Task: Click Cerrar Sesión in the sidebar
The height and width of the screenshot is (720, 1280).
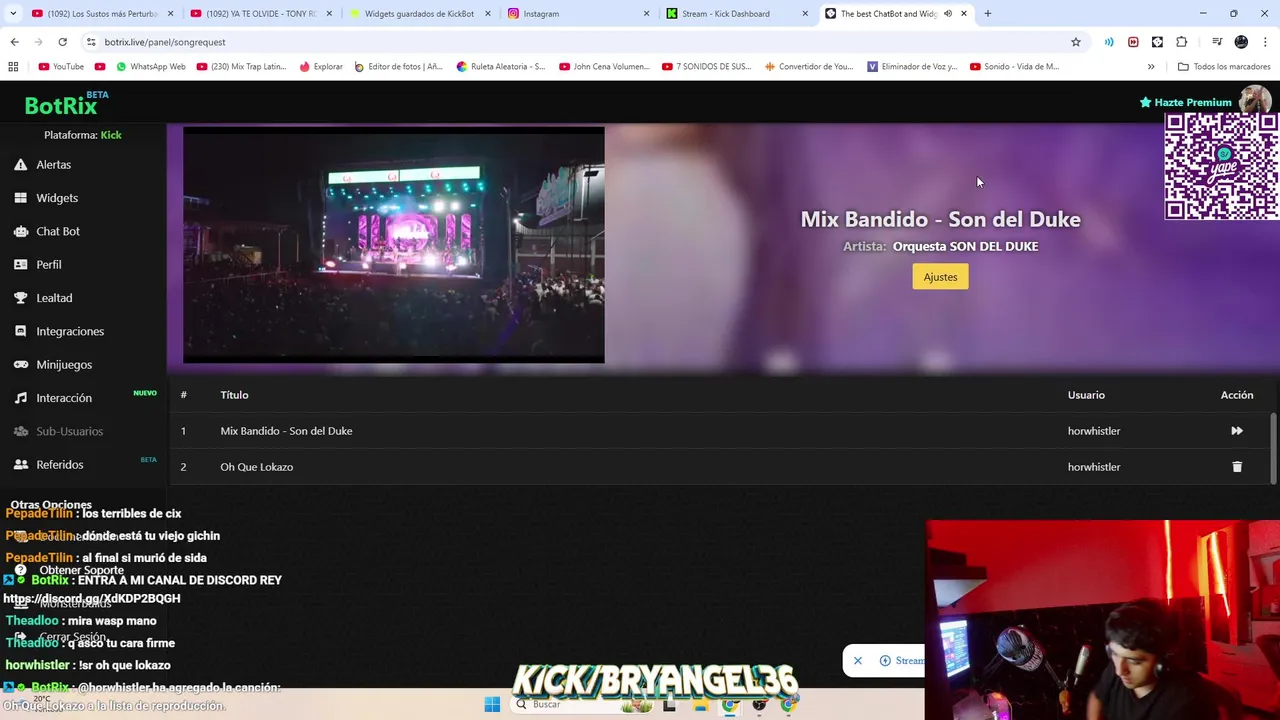Action: point(72,637)
